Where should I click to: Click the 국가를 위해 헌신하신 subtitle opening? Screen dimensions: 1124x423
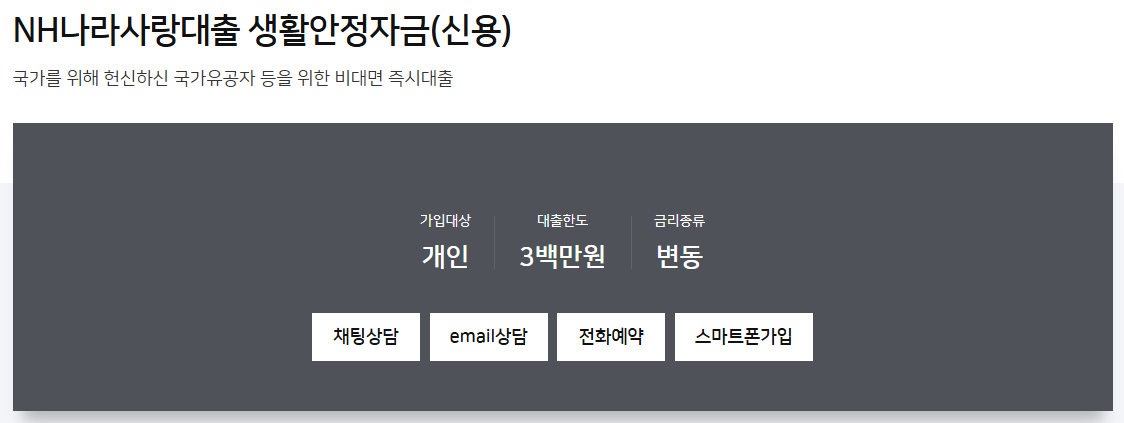[x=90, y=79]
